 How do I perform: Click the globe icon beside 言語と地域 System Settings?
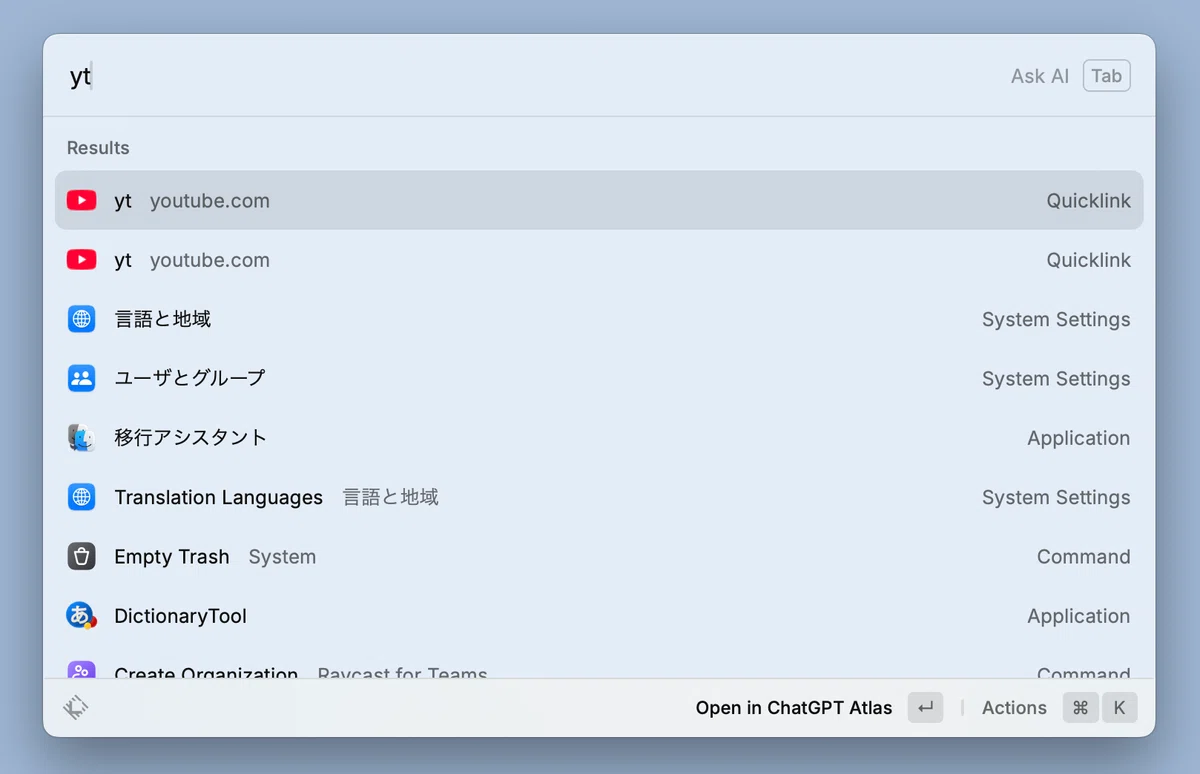82,319
